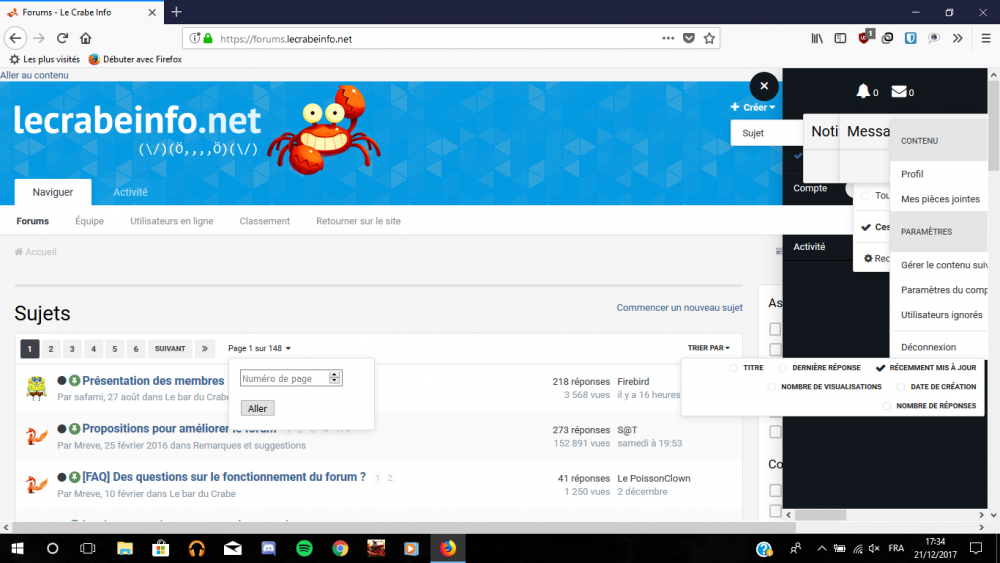This screenshot has width=1000, height=563.
Task: Open Utilisateurs en ligne
Action: point(172,221)
